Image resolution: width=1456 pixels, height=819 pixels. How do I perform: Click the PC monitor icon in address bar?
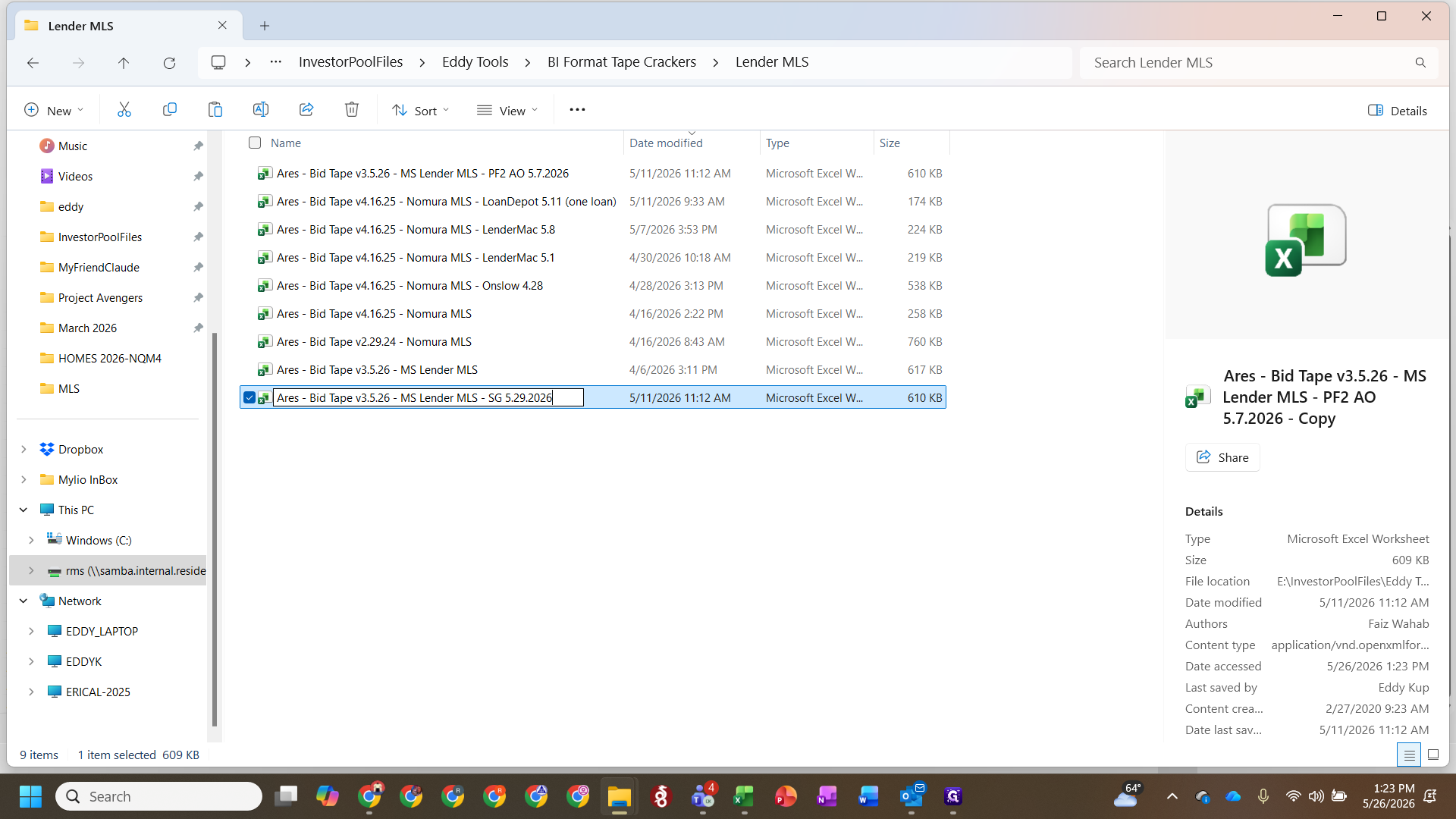[x=218, y=62]
